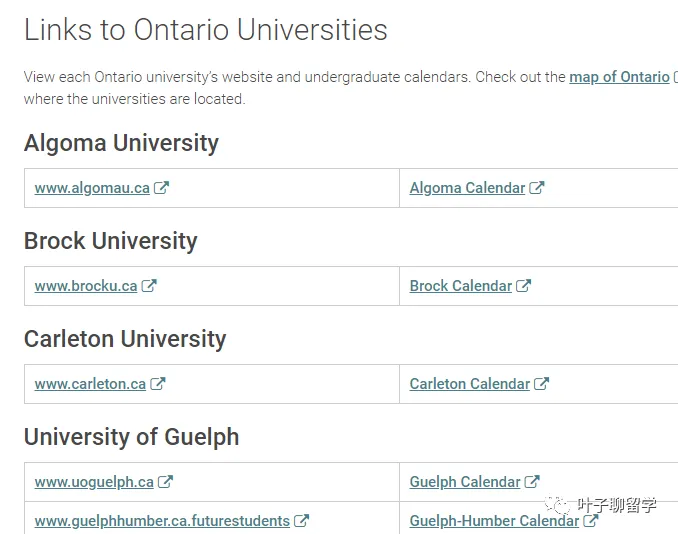Open the Brock Calendar link
Image resolution: width=678 pixels, height=534 pixels.
click(461, 286)
